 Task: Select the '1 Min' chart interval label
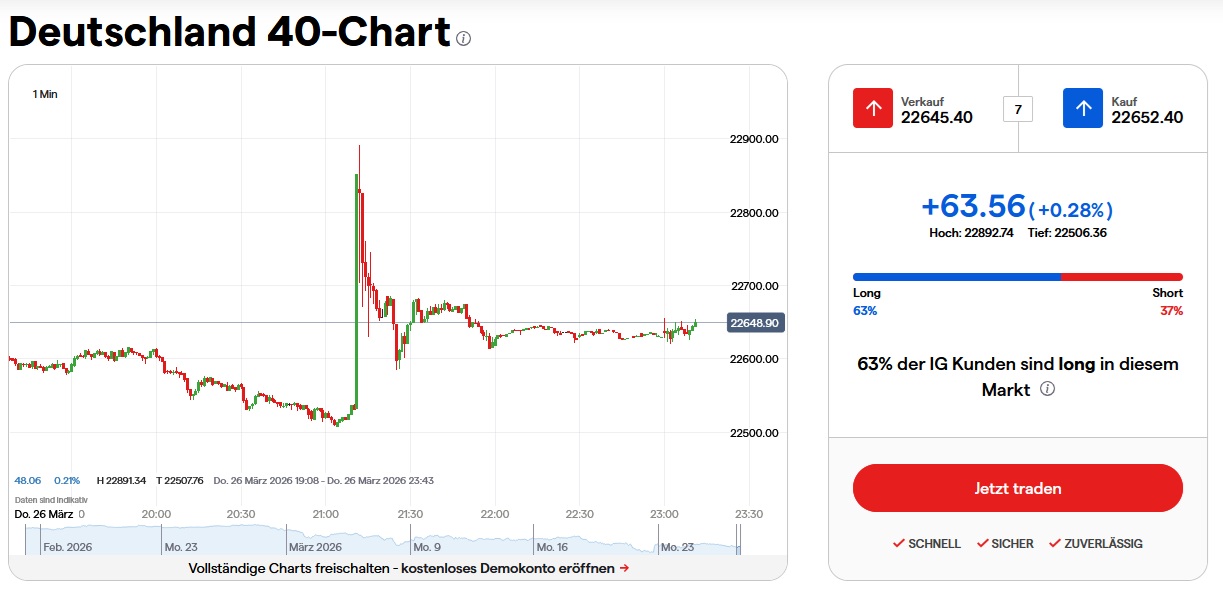coord(45,94)
